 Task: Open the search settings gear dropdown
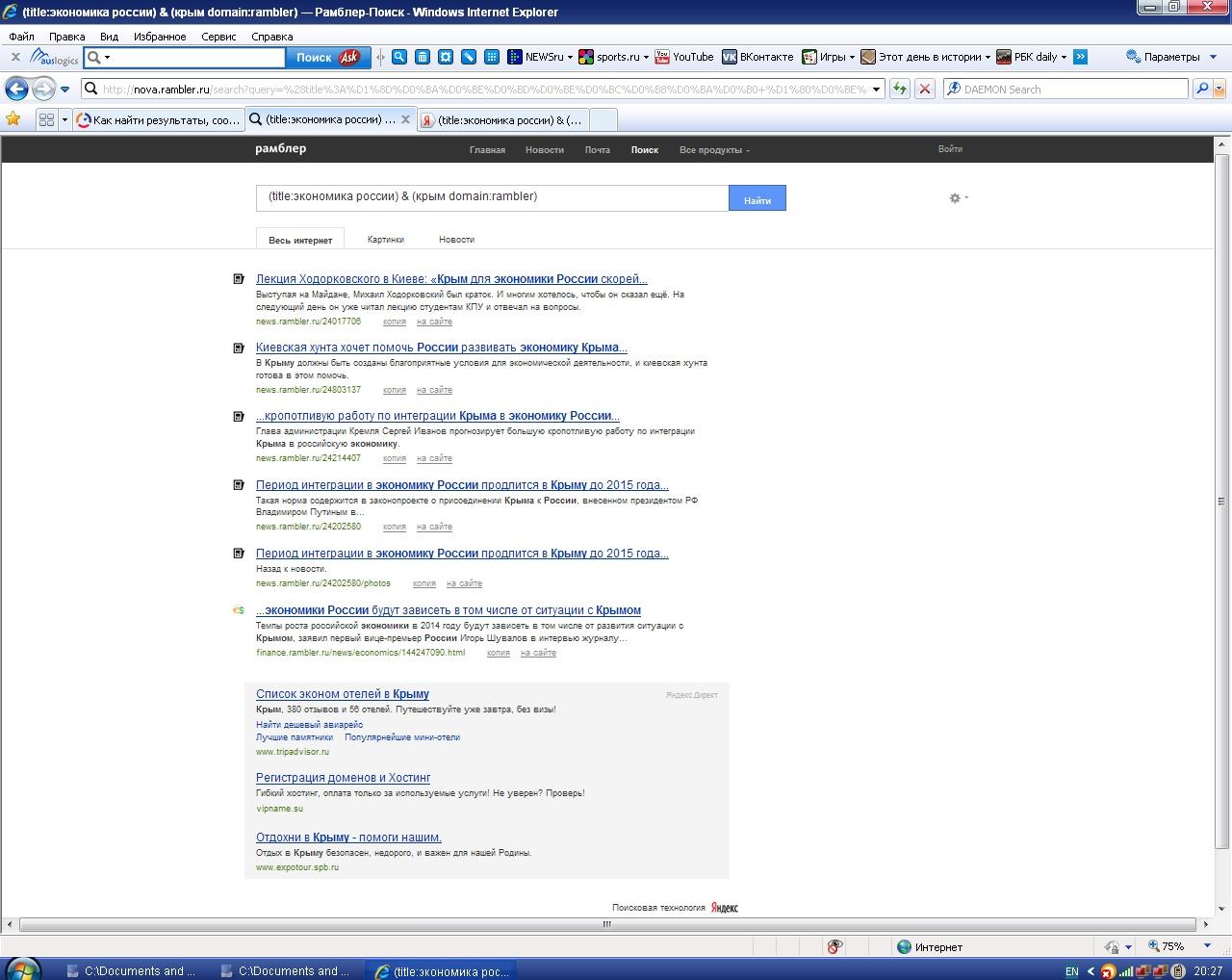[959, 197]
